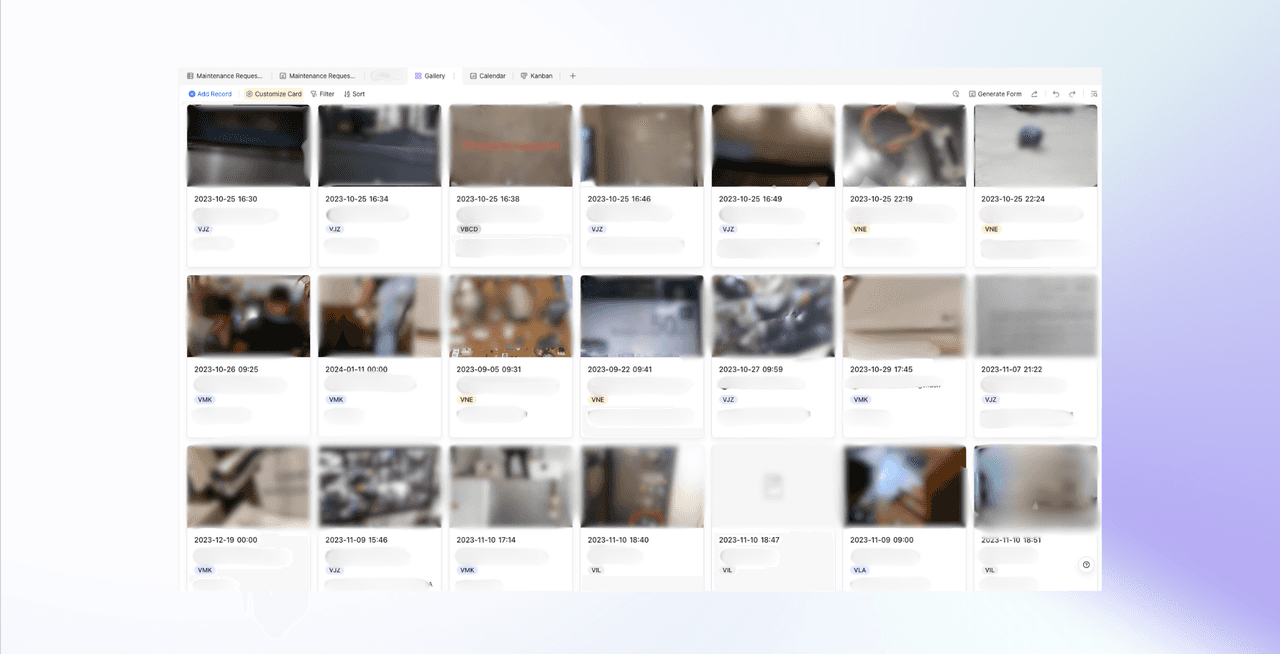Switch to the Kanban view tab
The width and height of the screenshot is (1280, 654).
(x=537, y=76)
